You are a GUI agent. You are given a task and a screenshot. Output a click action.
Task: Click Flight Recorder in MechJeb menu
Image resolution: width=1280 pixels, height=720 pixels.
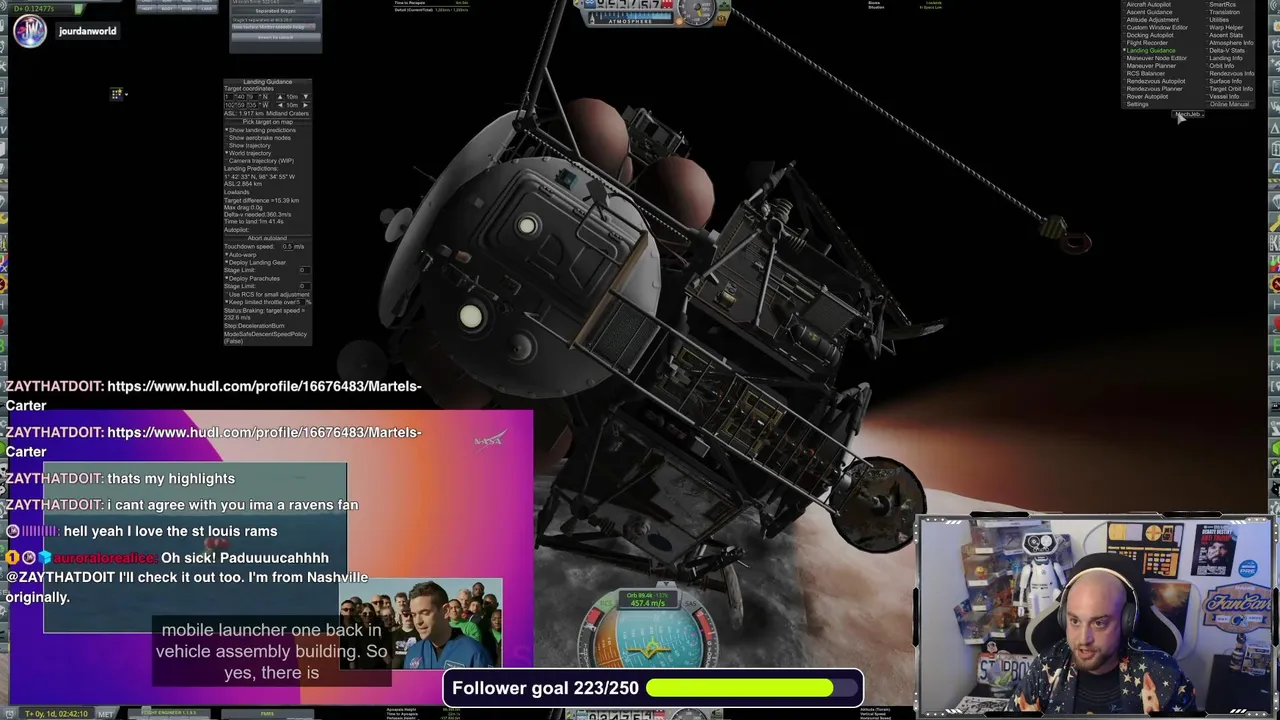pyautogui.click(x=1147, y=43)
